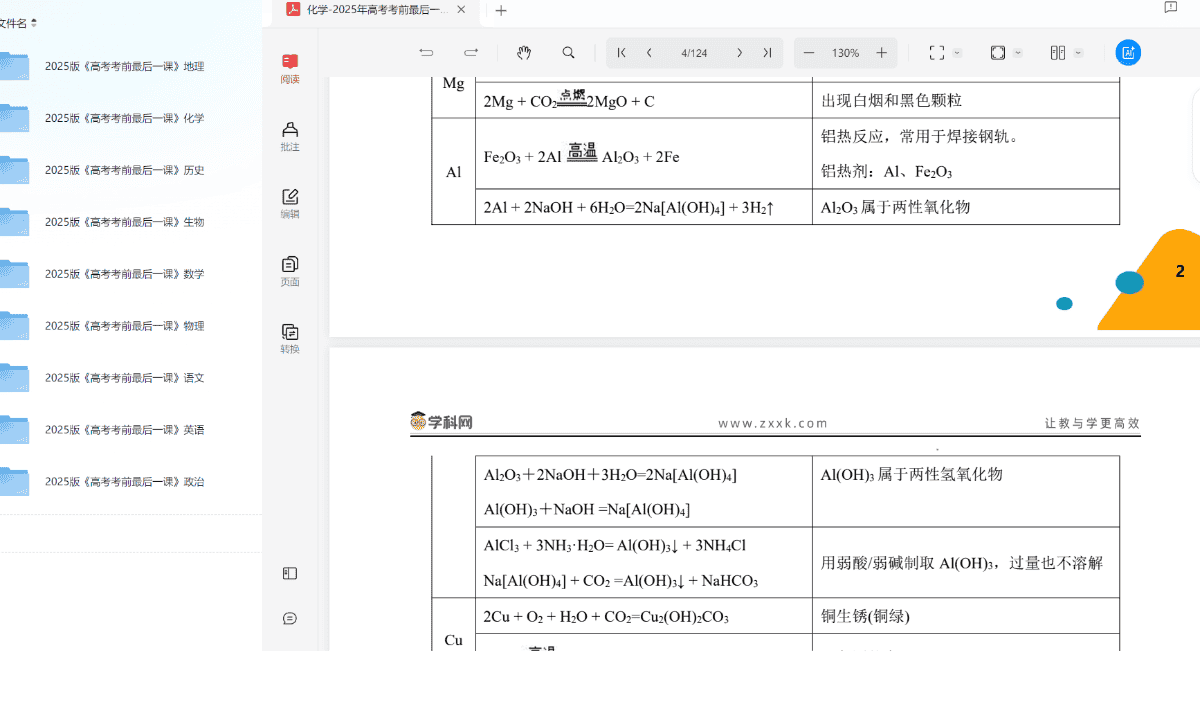Switch to 阅读 reading mode
This screenshot has height=702, width=1200.
pos(290,68)
